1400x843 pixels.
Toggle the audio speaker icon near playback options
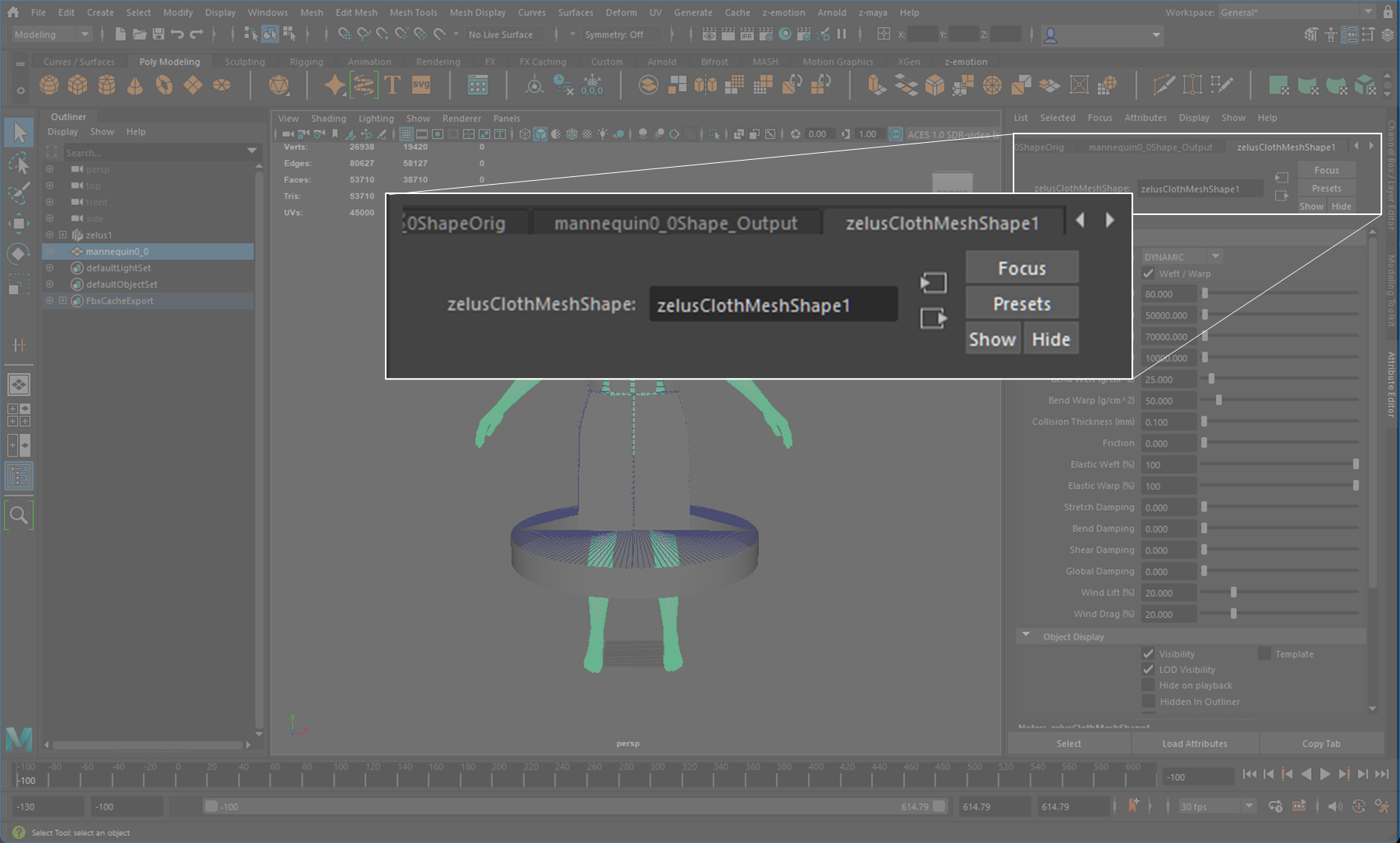(1335, 807)
